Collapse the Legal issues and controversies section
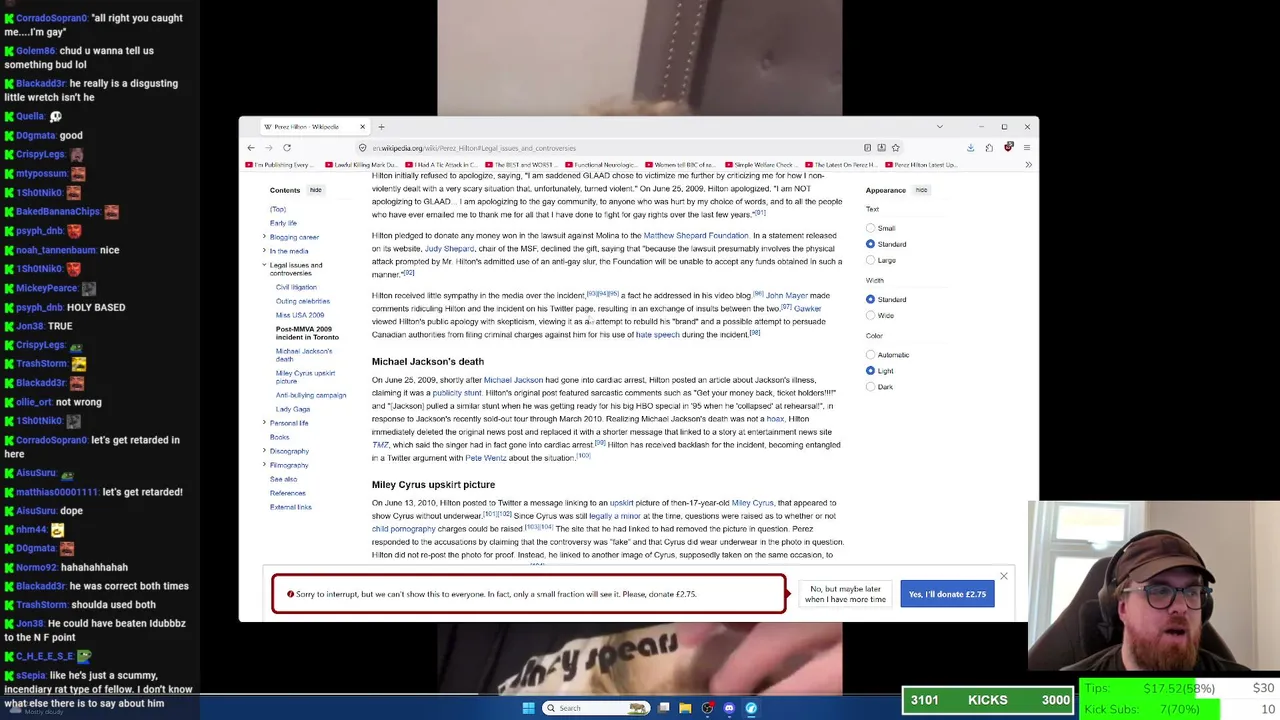The width and height of the screenshot is (1280, 720). click(x=264, y=265)
